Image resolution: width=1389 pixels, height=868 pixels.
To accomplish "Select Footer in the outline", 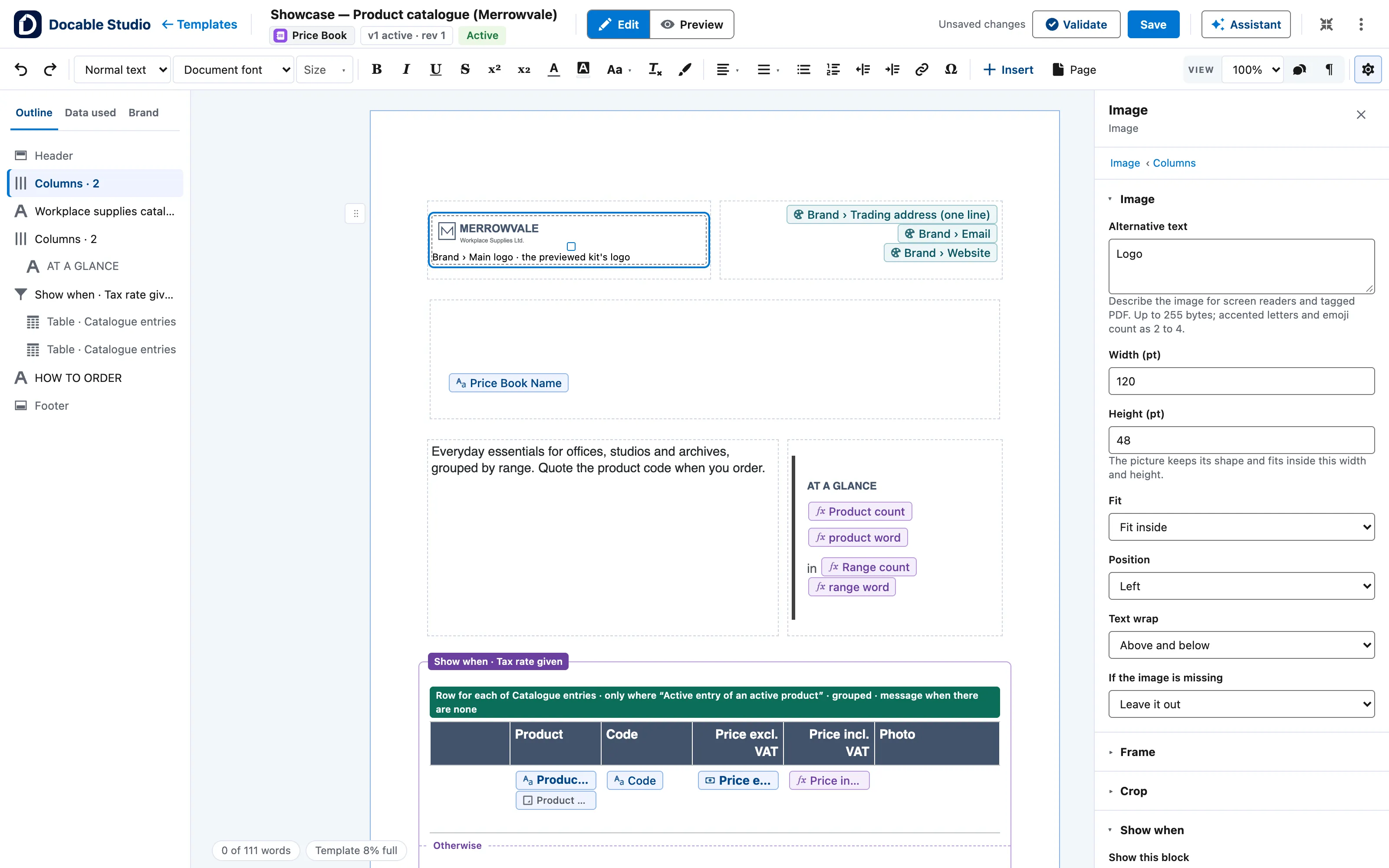I will [x=95, y=405].
